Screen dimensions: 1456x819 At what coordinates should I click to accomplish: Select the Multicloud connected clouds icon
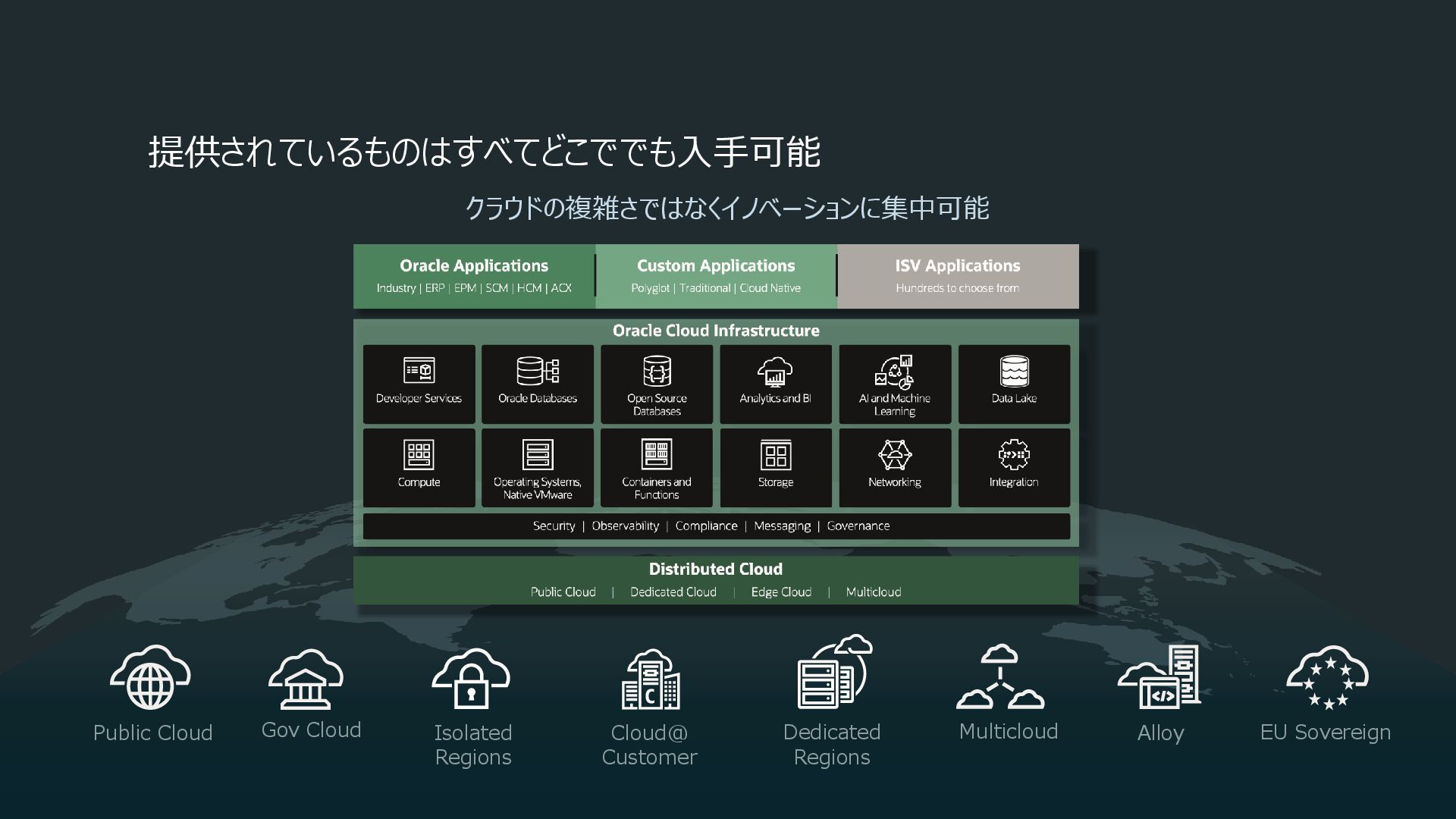coord(1000,677)
